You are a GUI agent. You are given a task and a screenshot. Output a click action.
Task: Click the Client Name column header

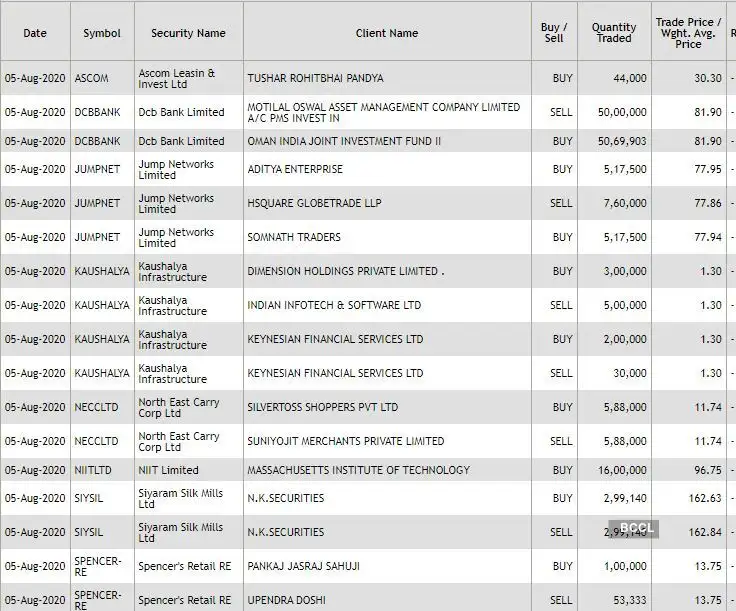coord(387,33)
